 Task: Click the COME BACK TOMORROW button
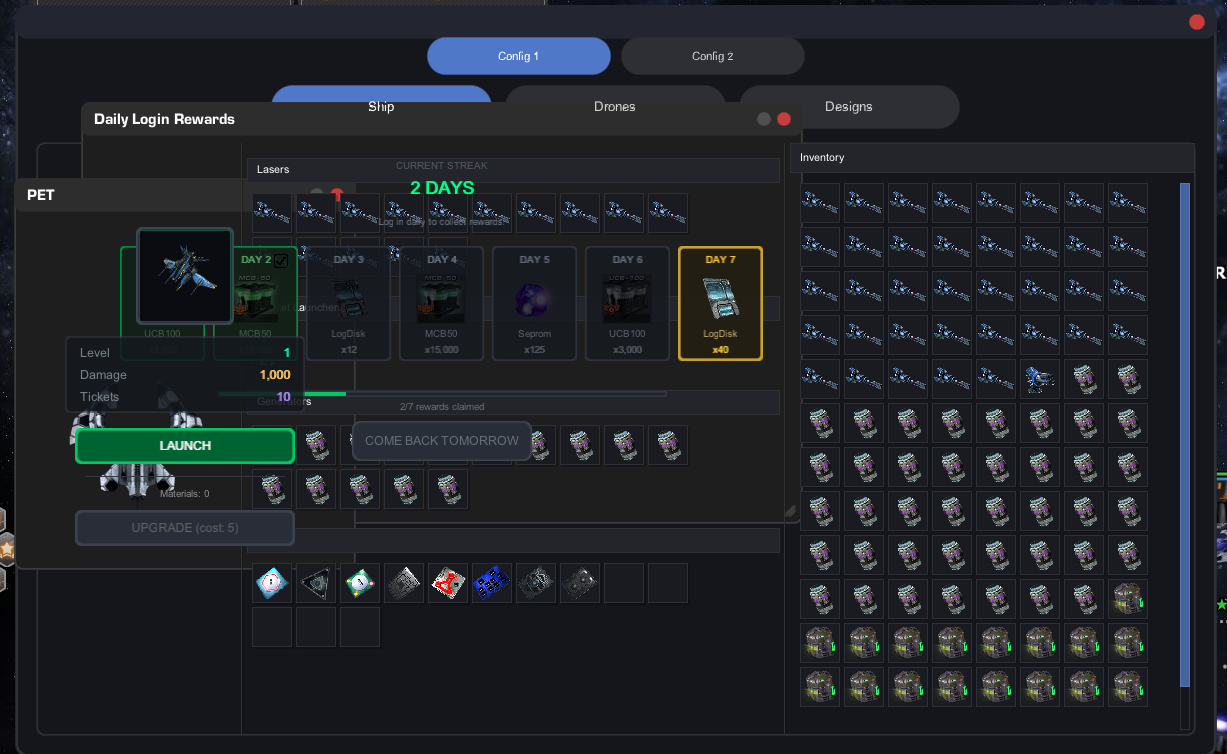point(442,441)
